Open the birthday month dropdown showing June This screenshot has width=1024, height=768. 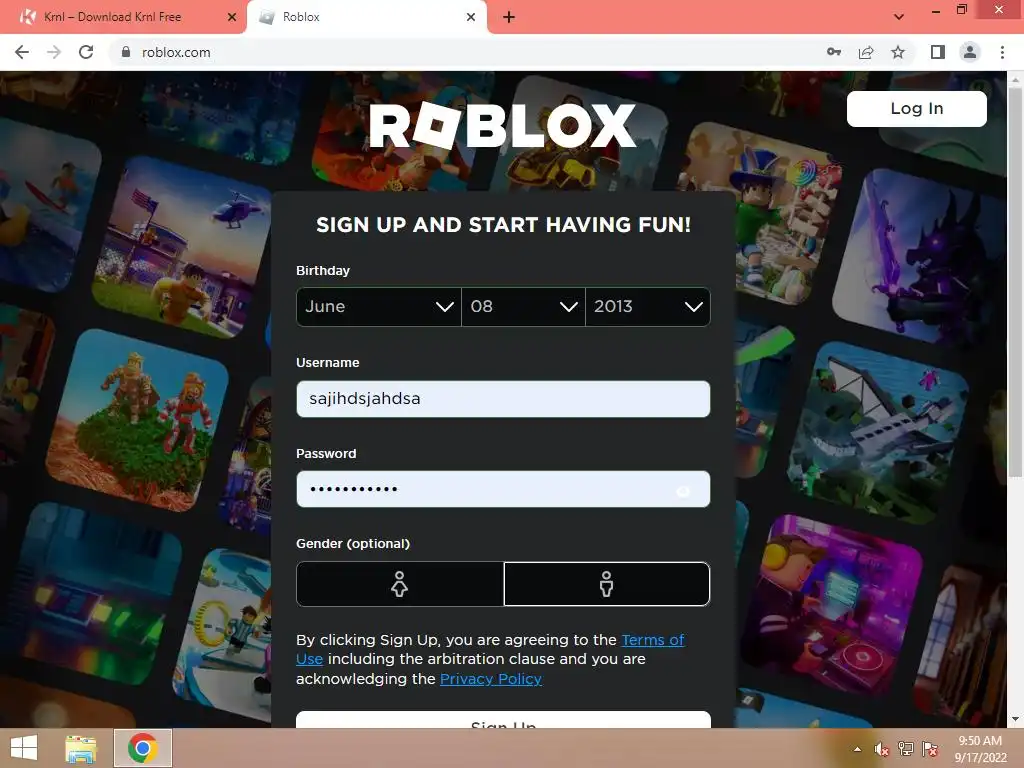pos(379,306)
